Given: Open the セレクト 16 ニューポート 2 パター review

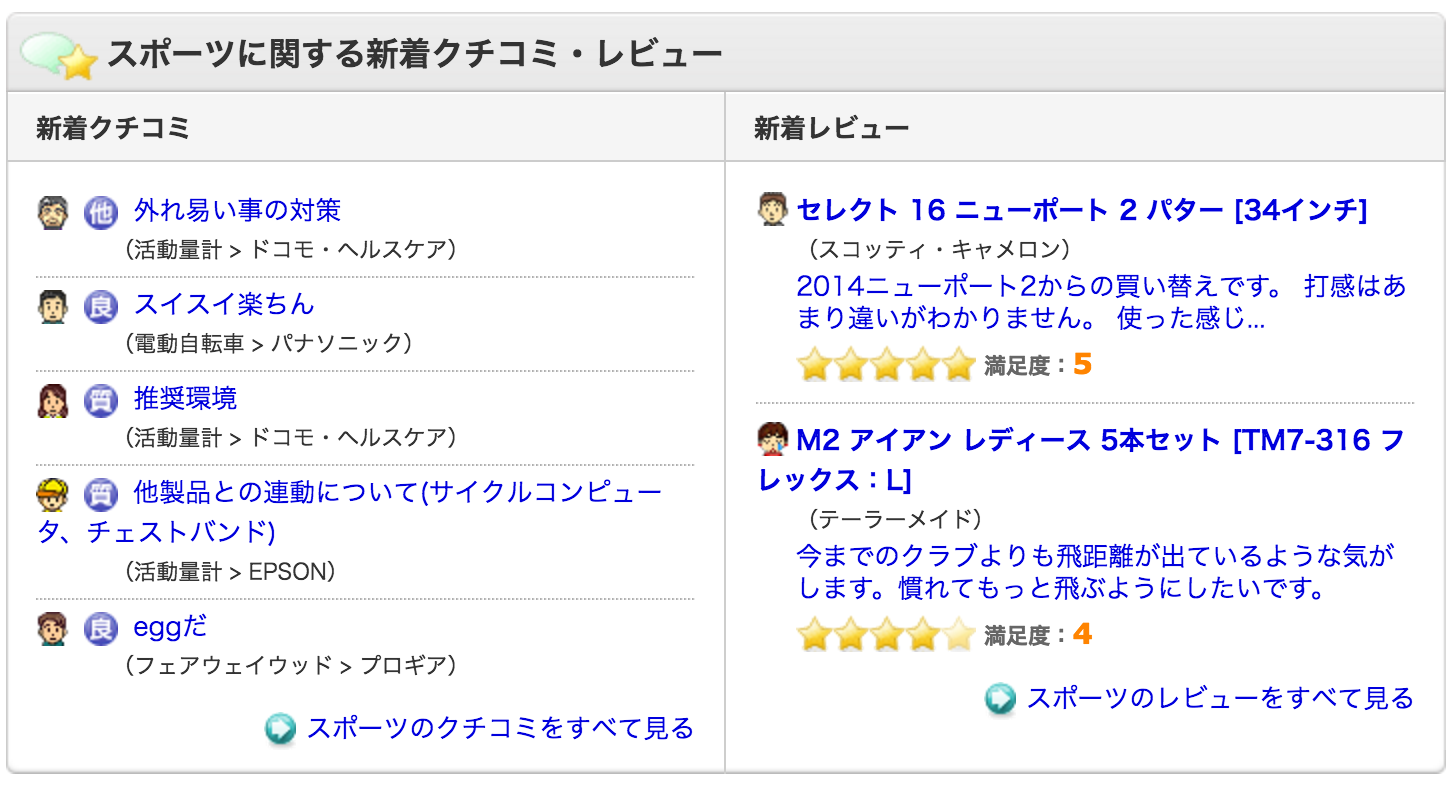Looking at the screenshot, I should tap(1081, 210).
